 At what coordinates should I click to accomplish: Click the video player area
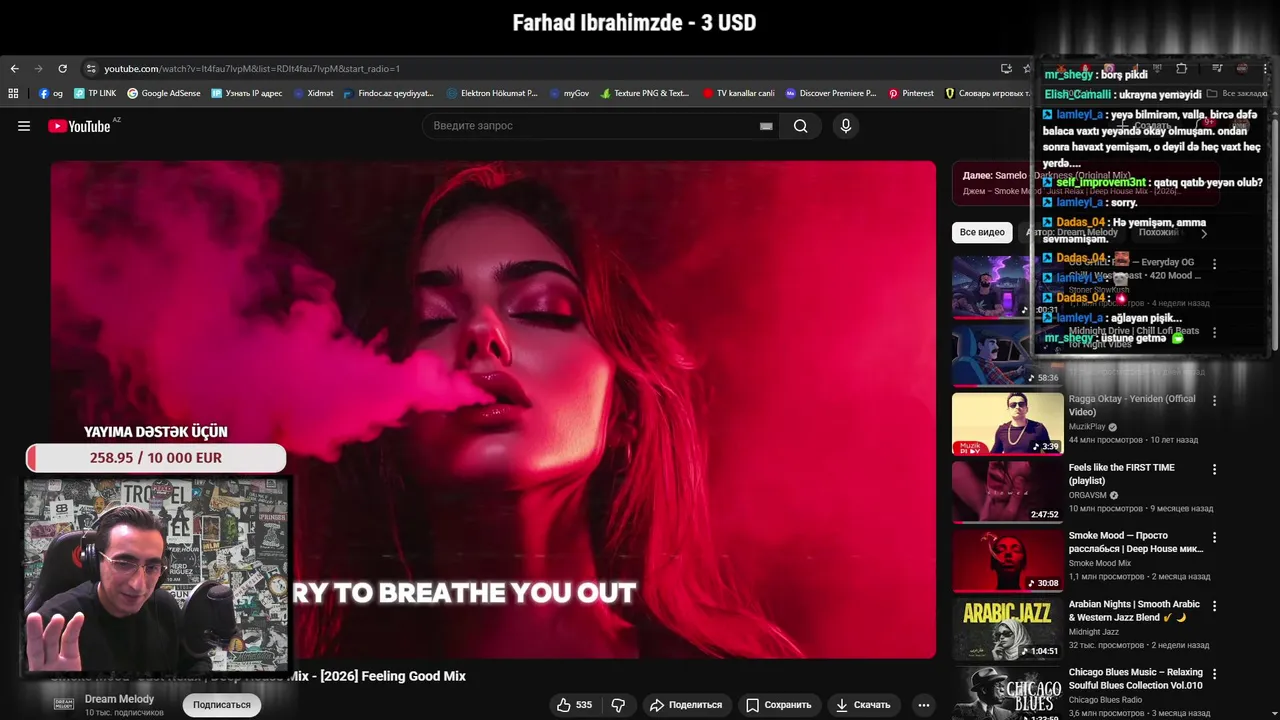click(493, 410)
